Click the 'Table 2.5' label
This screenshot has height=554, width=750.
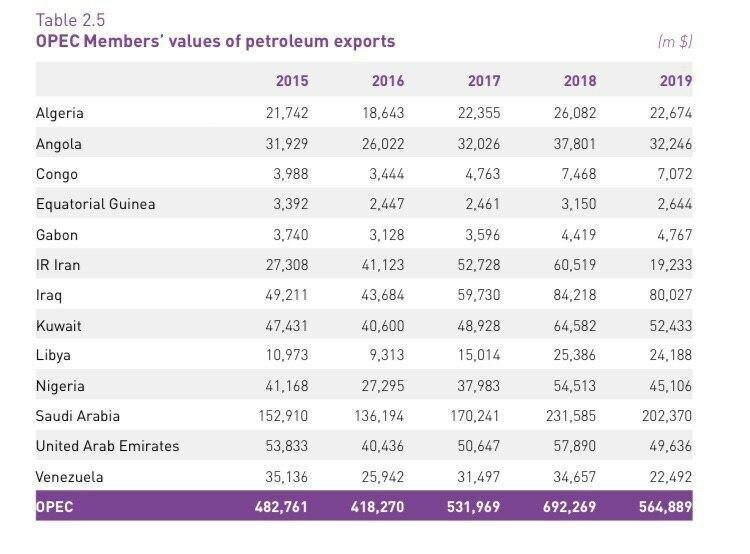tap(70, 20)
